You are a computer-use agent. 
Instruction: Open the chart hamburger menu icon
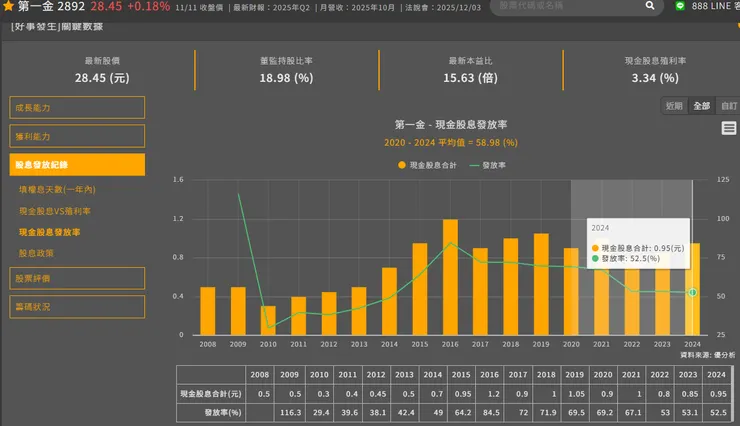tap(729, 128)
